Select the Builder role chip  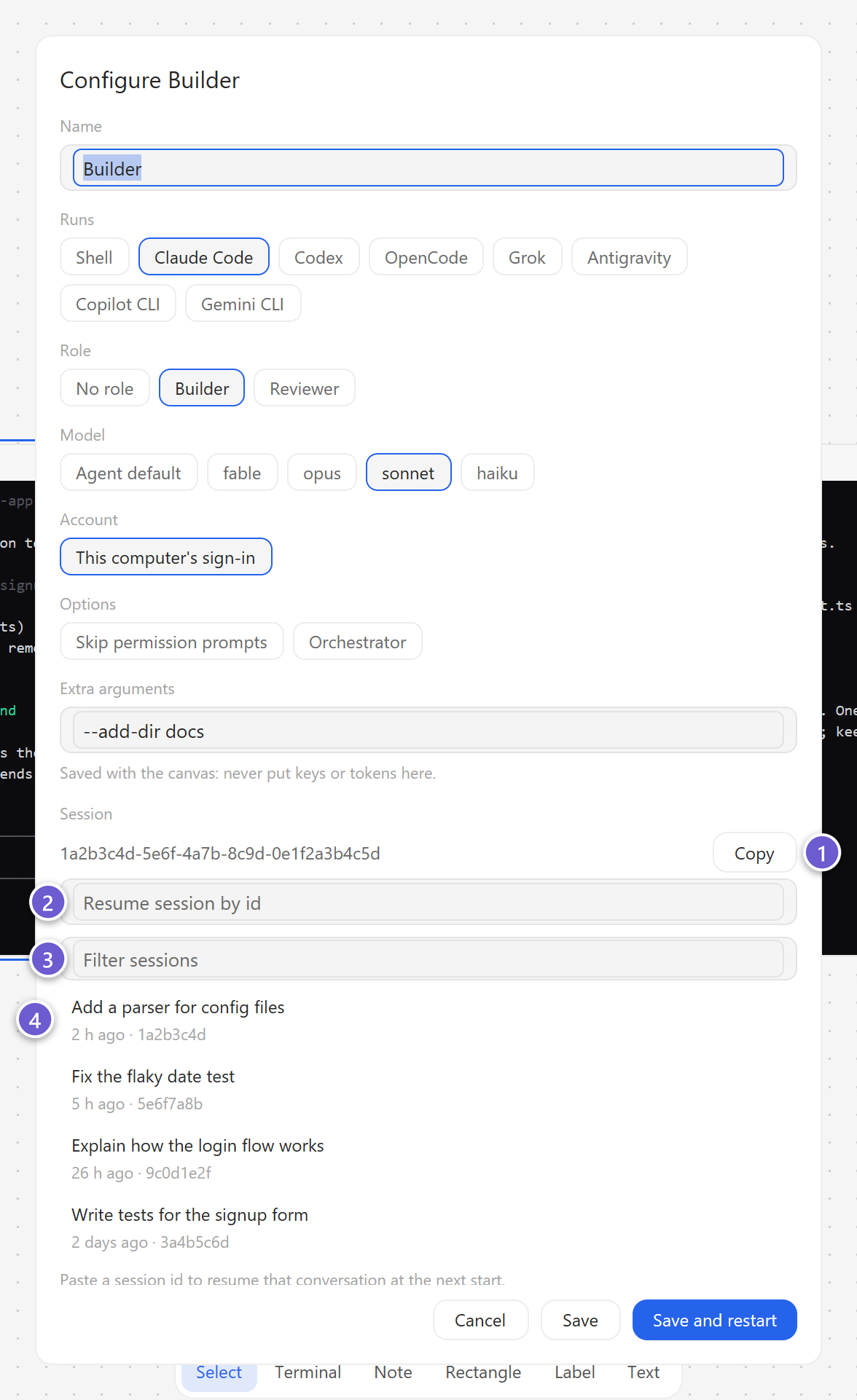click(202, 388)
